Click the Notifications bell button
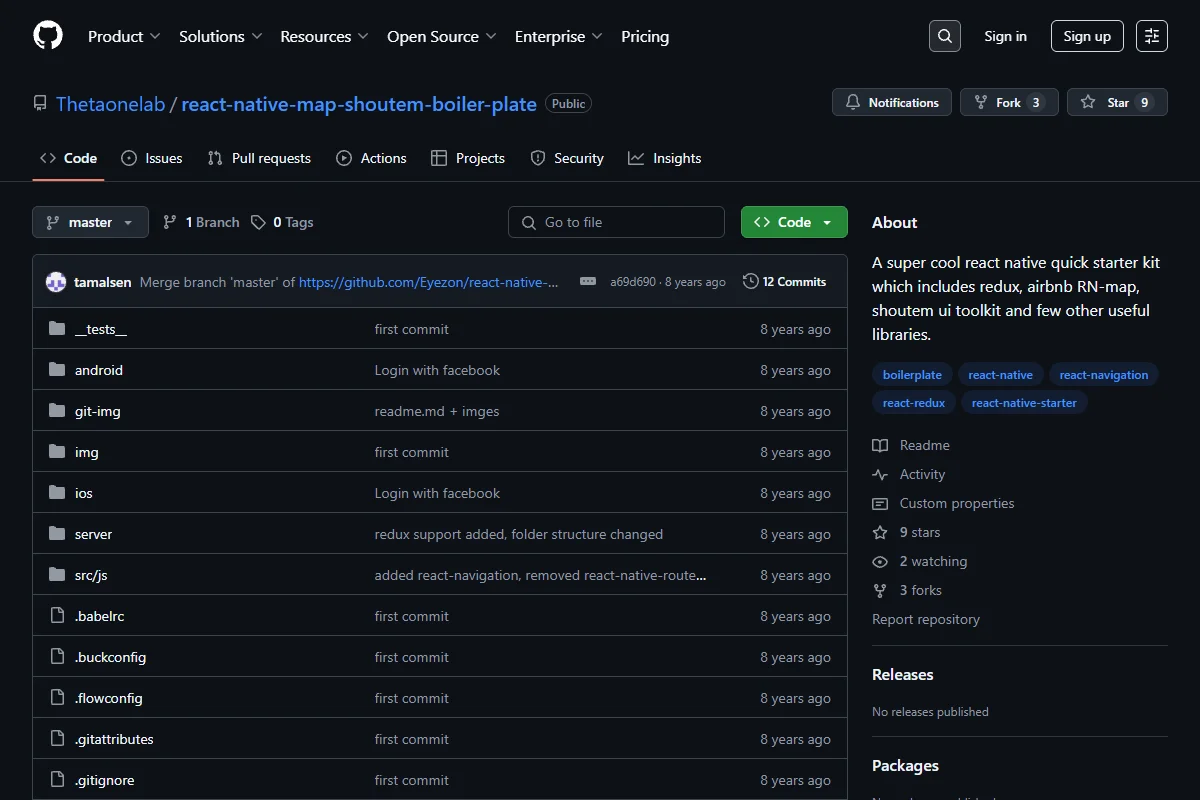This screenshot has width=1200, height=800. point(892,103)
